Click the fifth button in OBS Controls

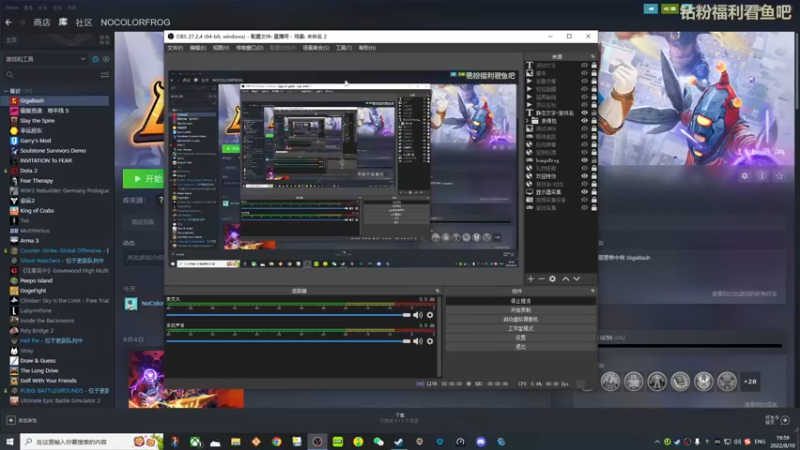[521, 338]
